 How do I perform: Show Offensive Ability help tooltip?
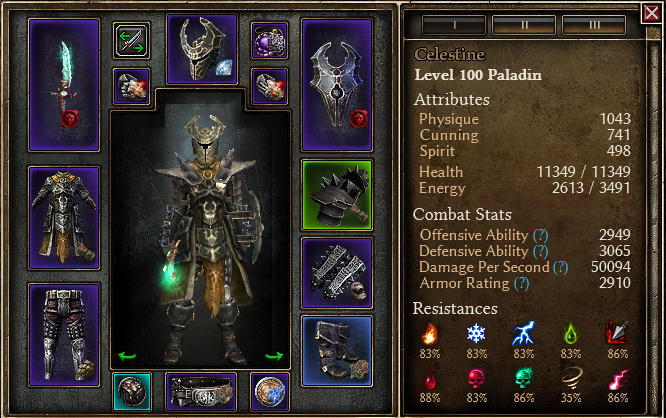point(540,235)
